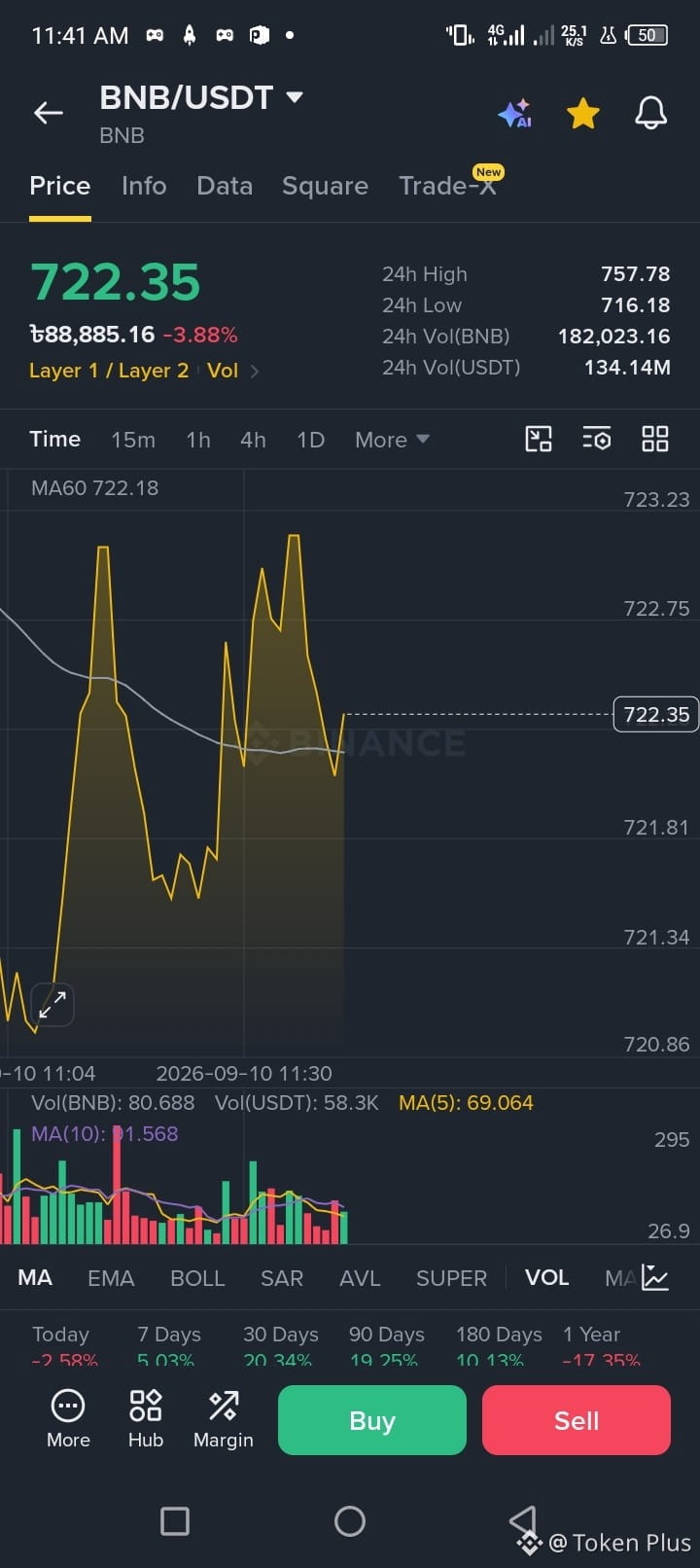Expand the BNB/USDT pair dropdown
Viewport: 700px width, 1568px height.
click(x=295, y=97)
